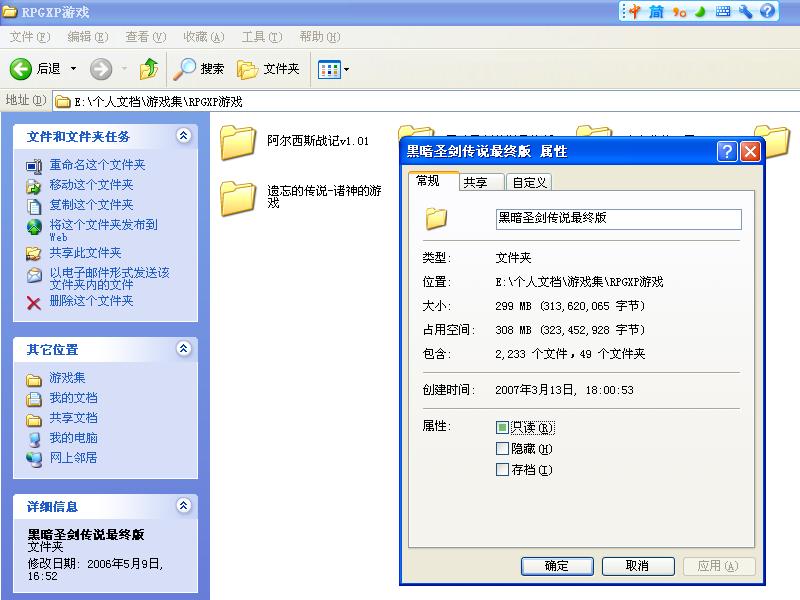800x600 pixels.
Task: Open the Views icon button
Action: point(329,69)
